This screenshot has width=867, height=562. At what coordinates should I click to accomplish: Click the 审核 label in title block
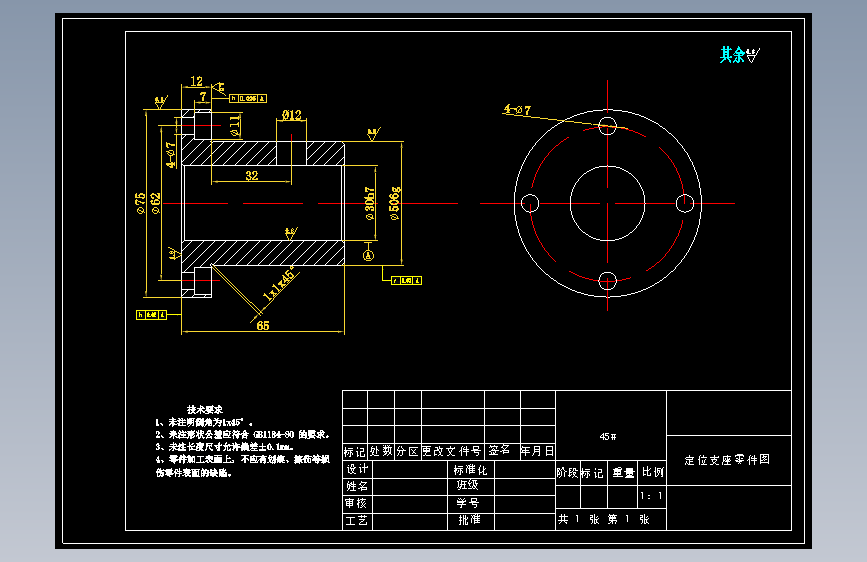coord(357,503)
